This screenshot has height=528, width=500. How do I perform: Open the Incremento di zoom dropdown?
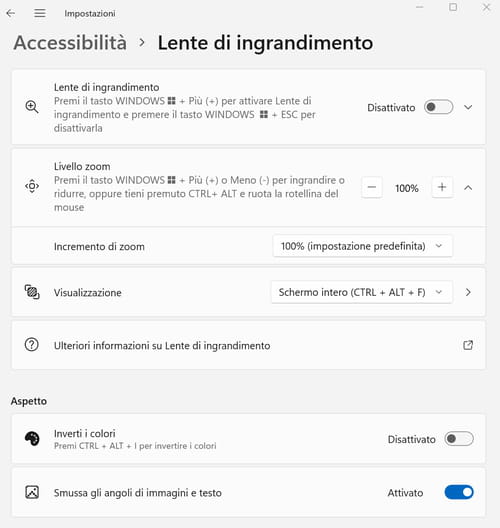pos(363,246)
